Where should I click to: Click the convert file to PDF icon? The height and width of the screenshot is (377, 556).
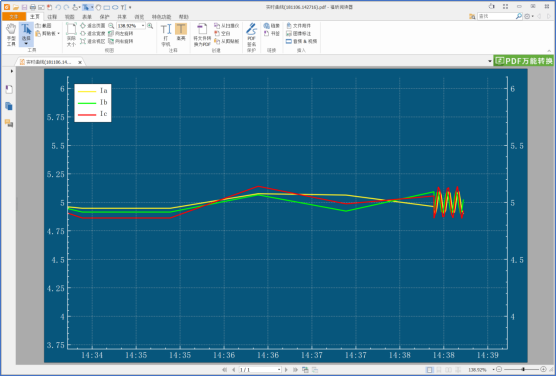tap(202, 35)
